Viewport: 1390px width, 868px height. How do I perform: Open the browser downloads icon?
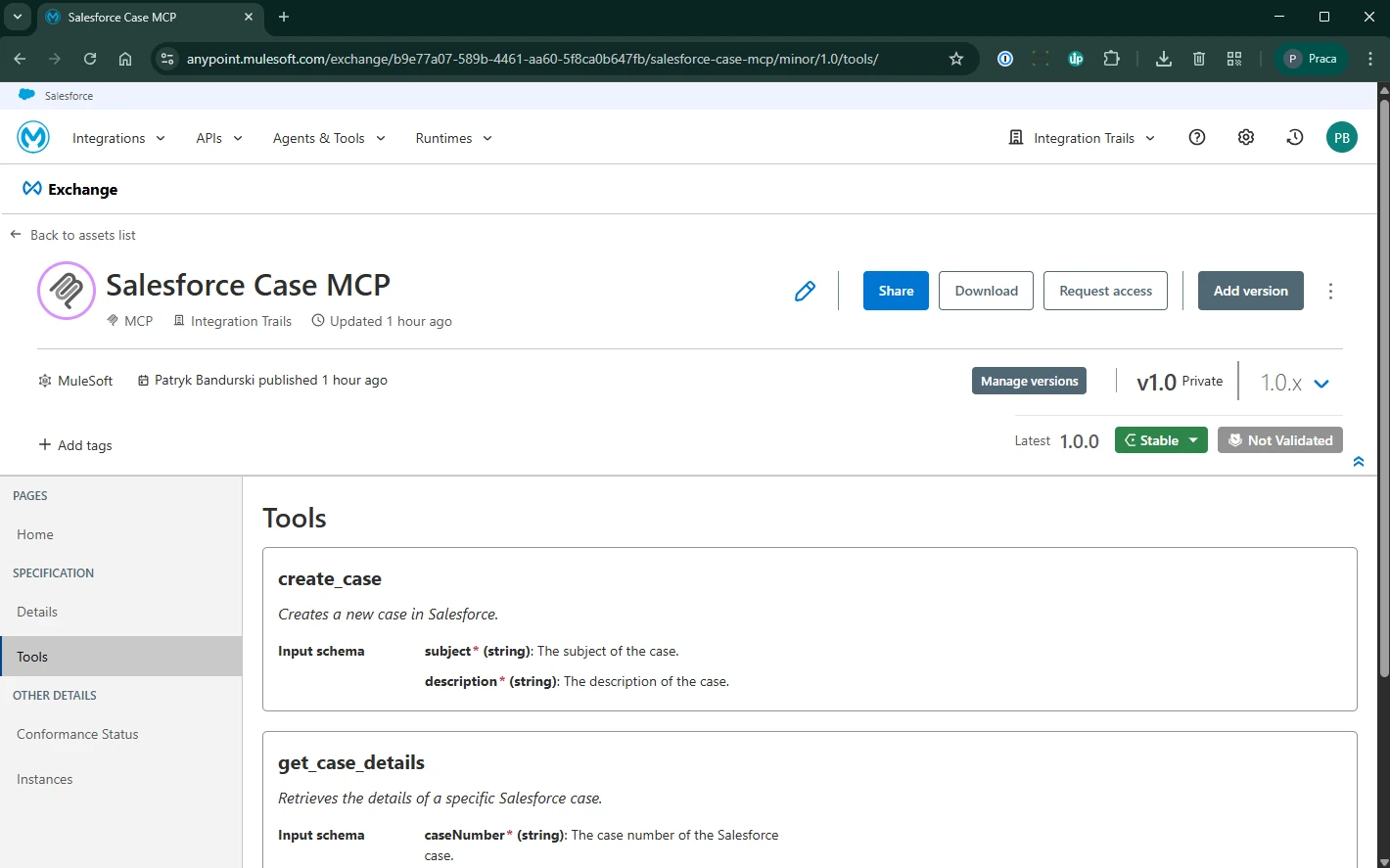coord(1163,59)
